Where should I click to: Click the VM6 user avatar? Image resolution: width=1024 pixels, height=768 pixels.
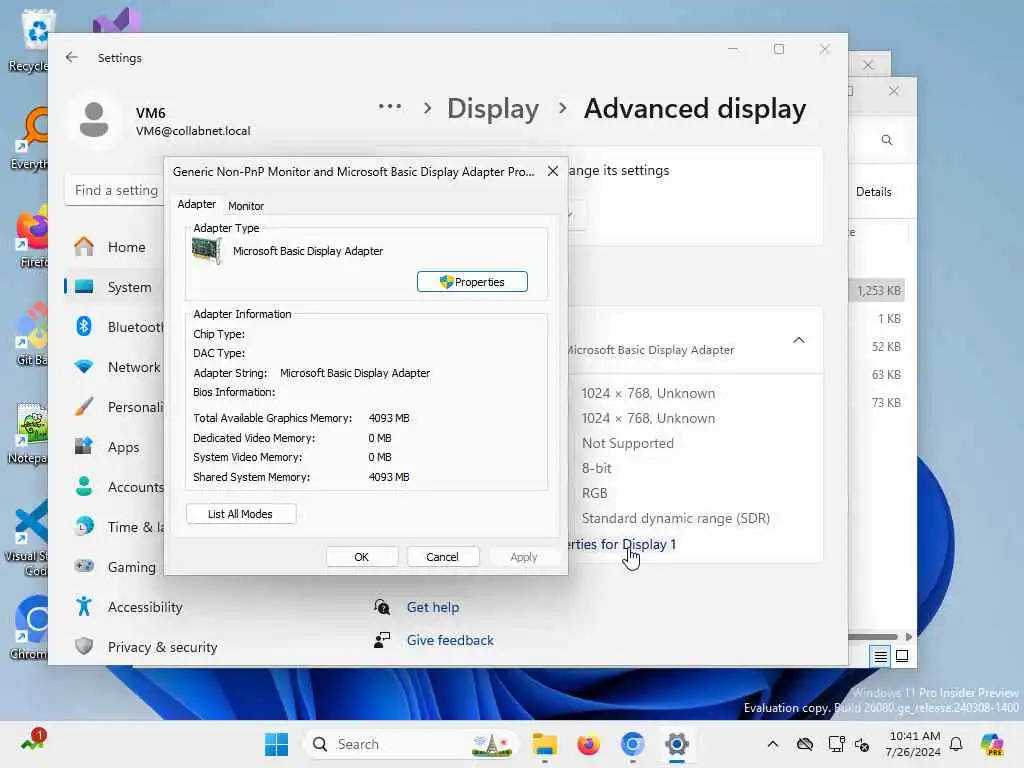pos(94,121)
